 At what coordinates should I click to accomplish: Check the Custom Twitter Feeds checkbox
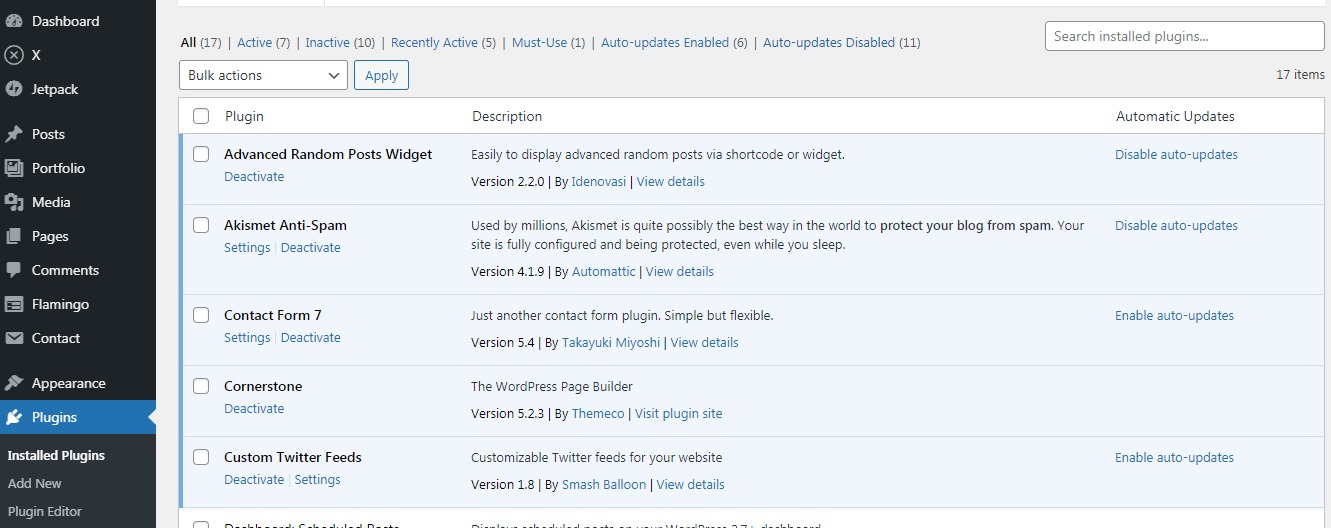point(201,457)
